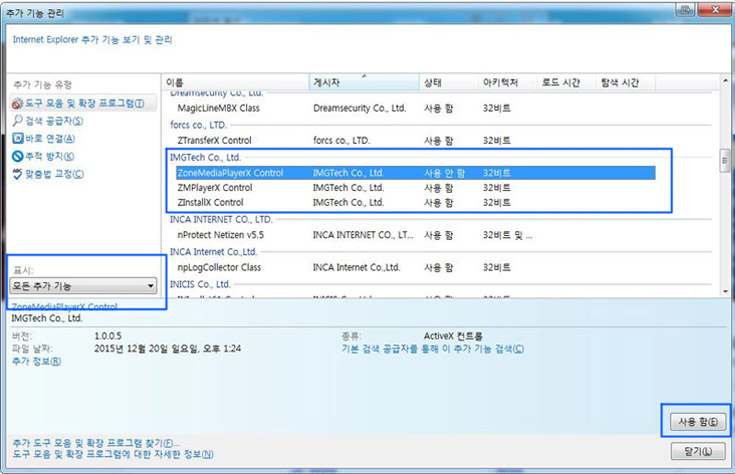735x474 pixels.
Task: Select the nProtect Netizen v5.5 add-on
Action: click(220, 234)
